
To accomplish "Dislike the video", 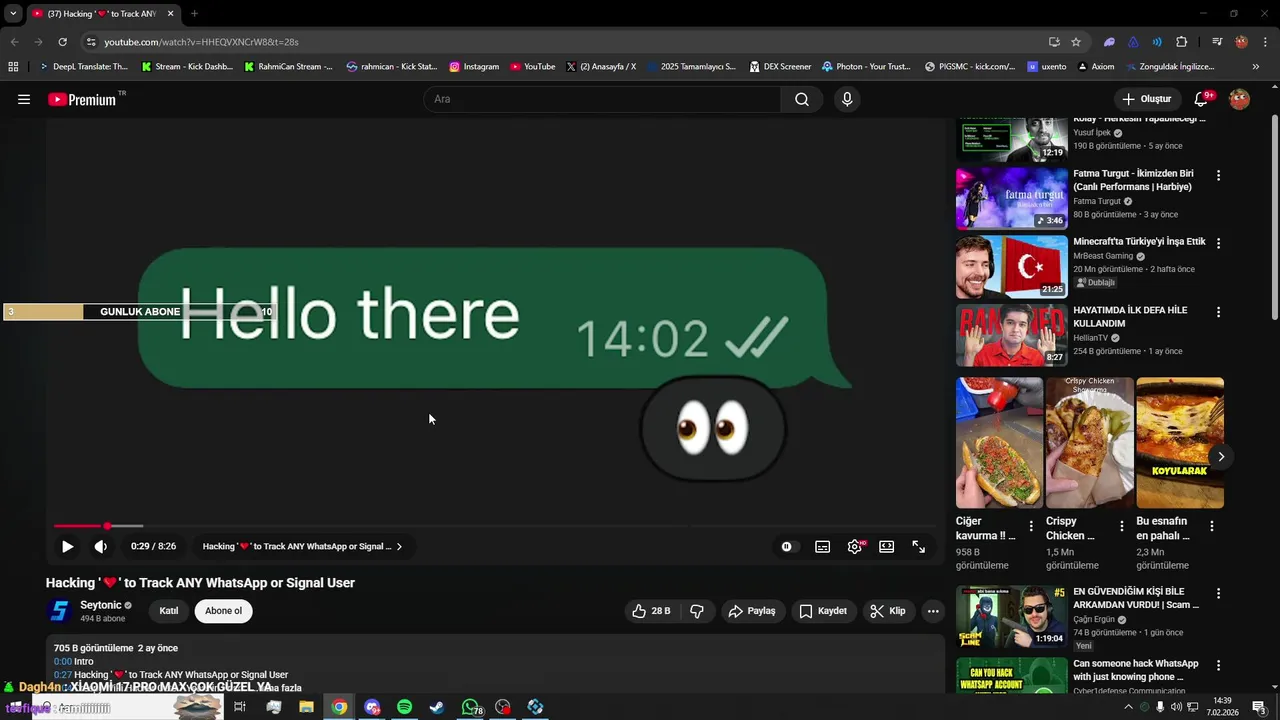I will click(697, 611).
